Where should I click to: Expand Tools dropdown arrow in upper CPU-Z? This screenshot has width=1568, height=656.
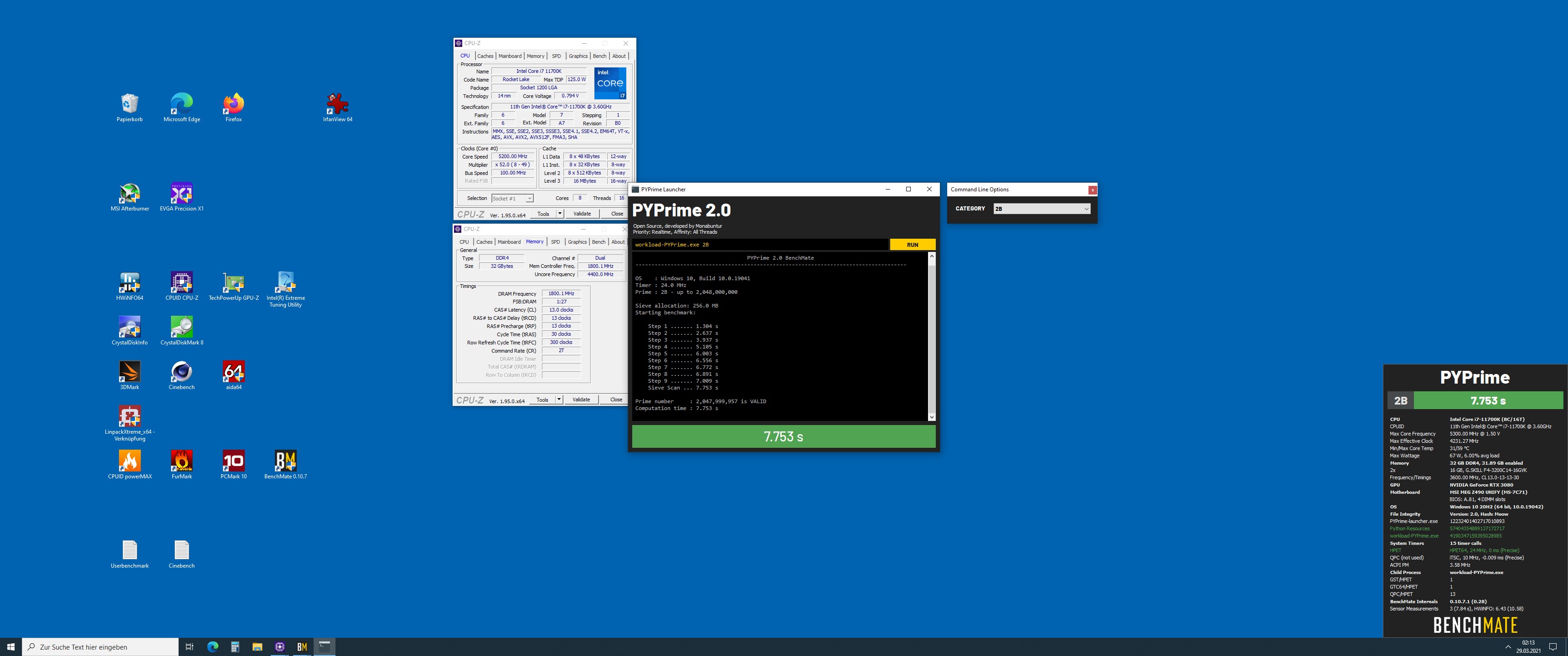(560, 214)
